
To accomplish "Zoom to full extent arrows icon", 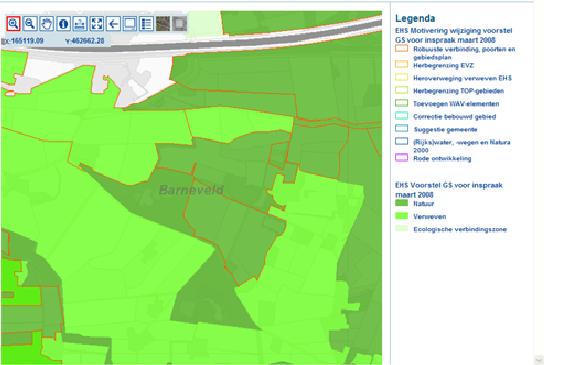I will [97, 24].
